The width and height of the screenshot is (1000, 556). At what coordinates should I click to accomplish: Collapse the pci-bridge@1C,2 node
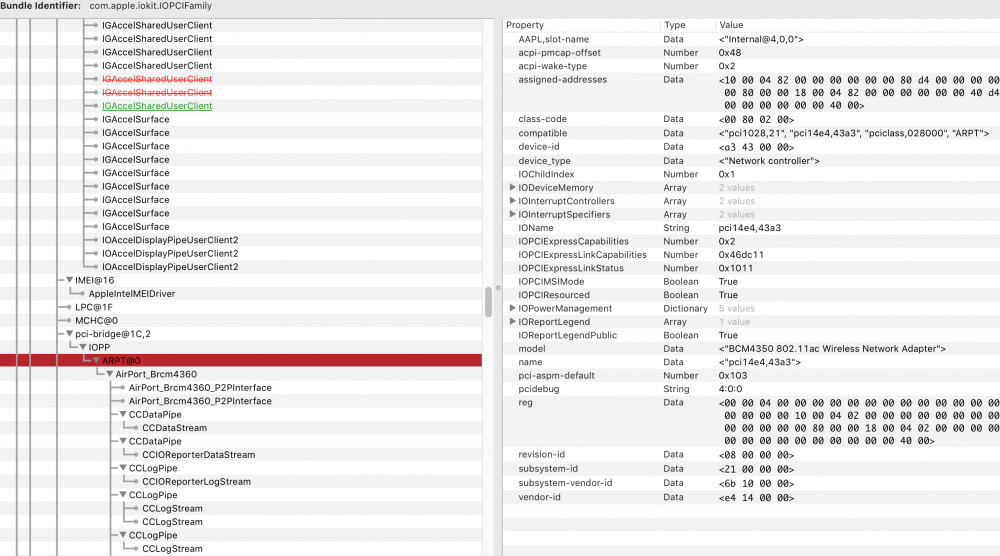coord(69,334)
